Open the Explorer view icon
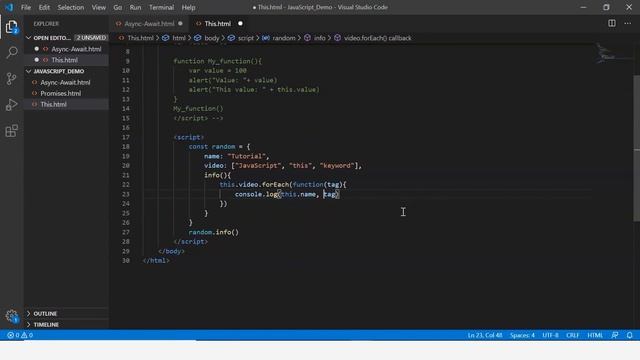 click(x=11, y=27)
